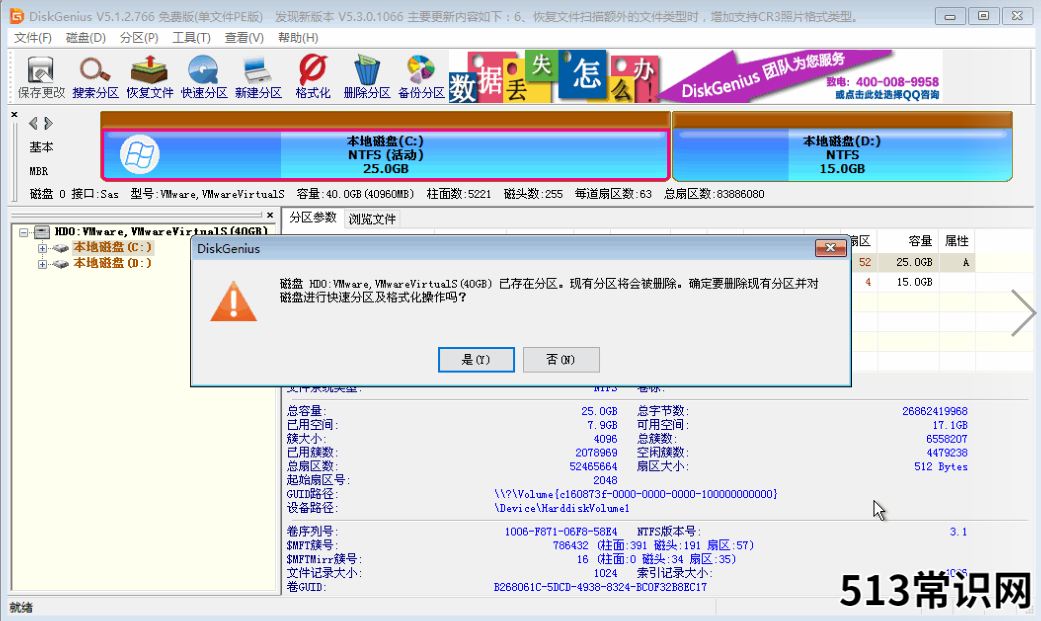Click the warning triangle icon in the dialog
This screenshot has width=1041, height=621.
(233, 301)
